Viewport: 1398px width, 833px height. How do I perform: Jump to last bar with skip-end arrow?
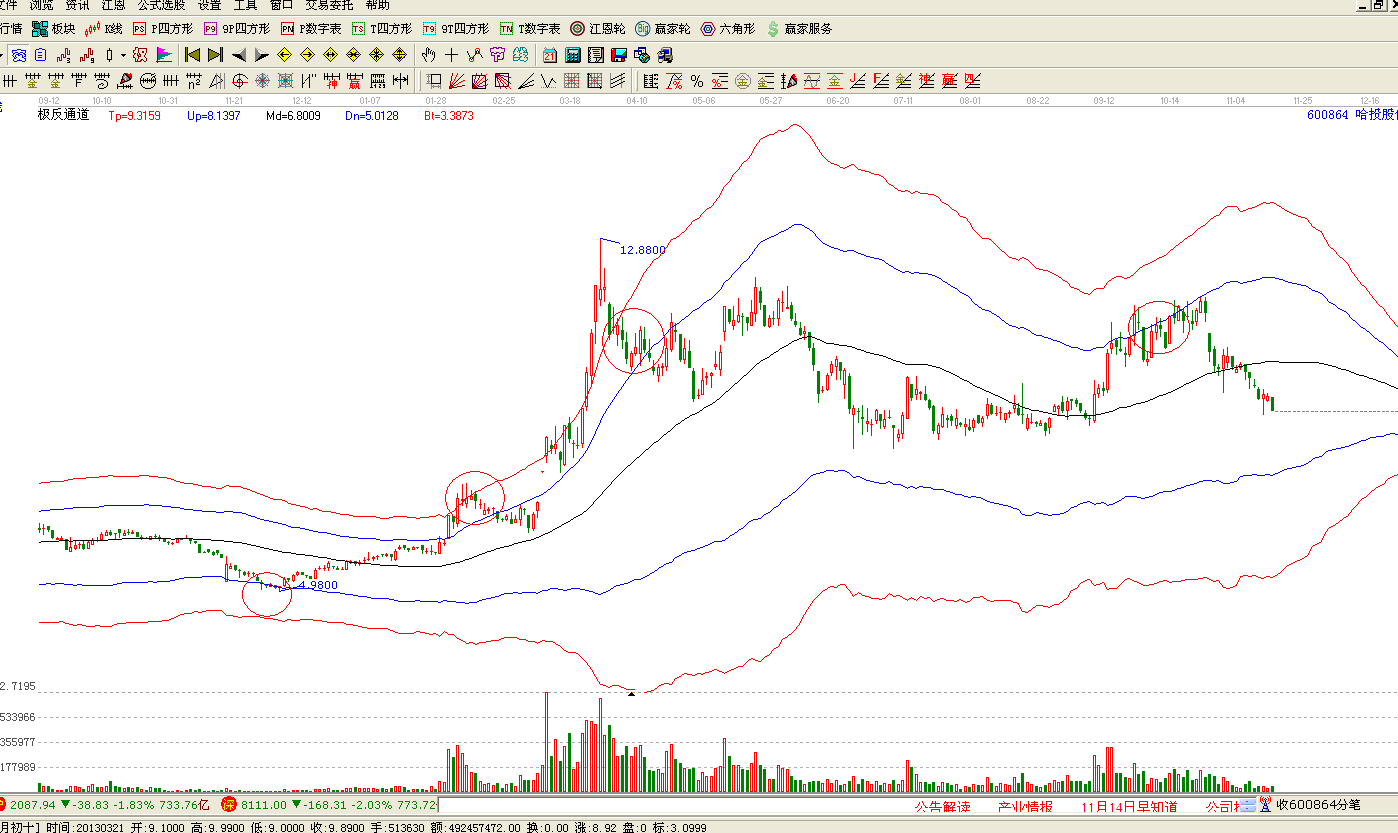[215, 55]
